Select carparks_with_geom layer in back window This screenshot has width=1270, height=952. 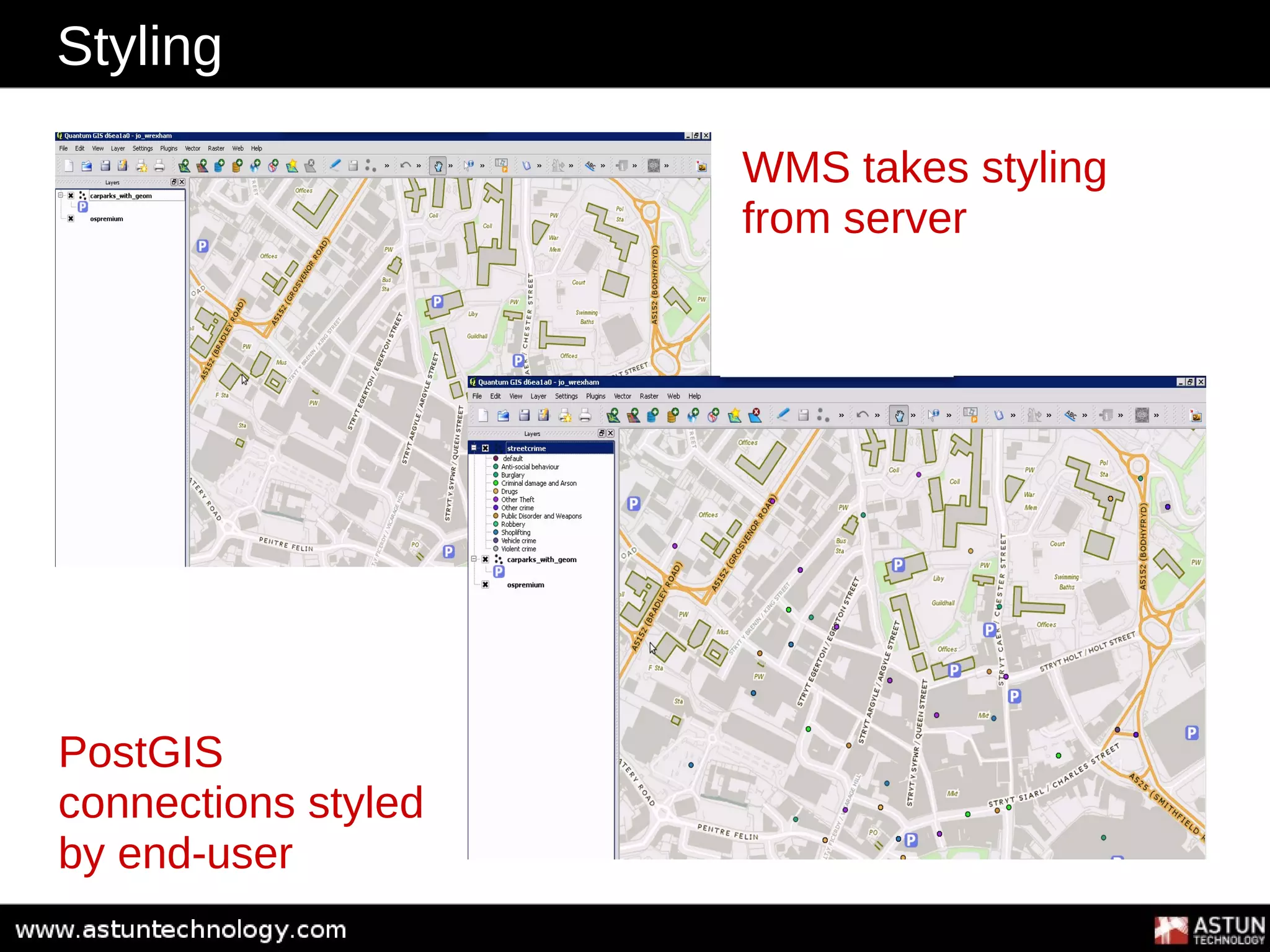[121, 196]
